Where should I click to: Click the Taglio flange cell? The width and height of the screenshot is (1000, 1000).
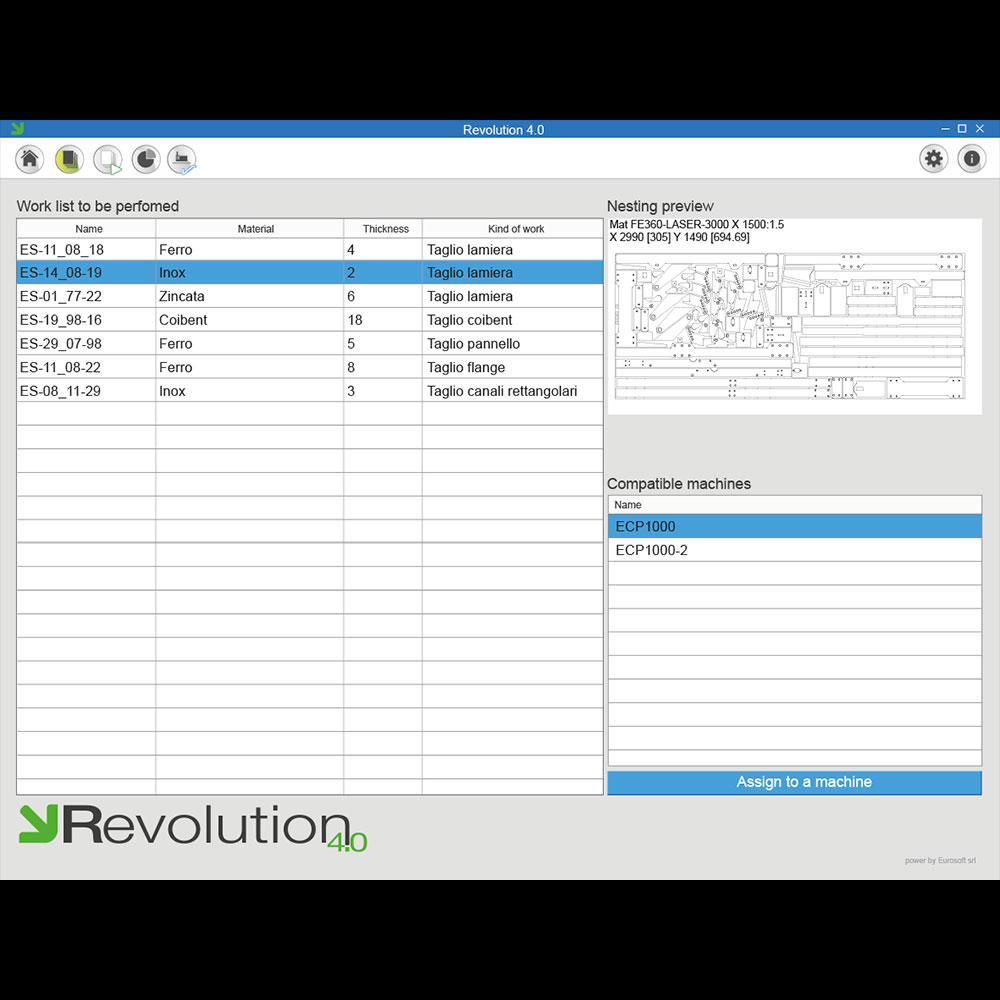point(513,367)
